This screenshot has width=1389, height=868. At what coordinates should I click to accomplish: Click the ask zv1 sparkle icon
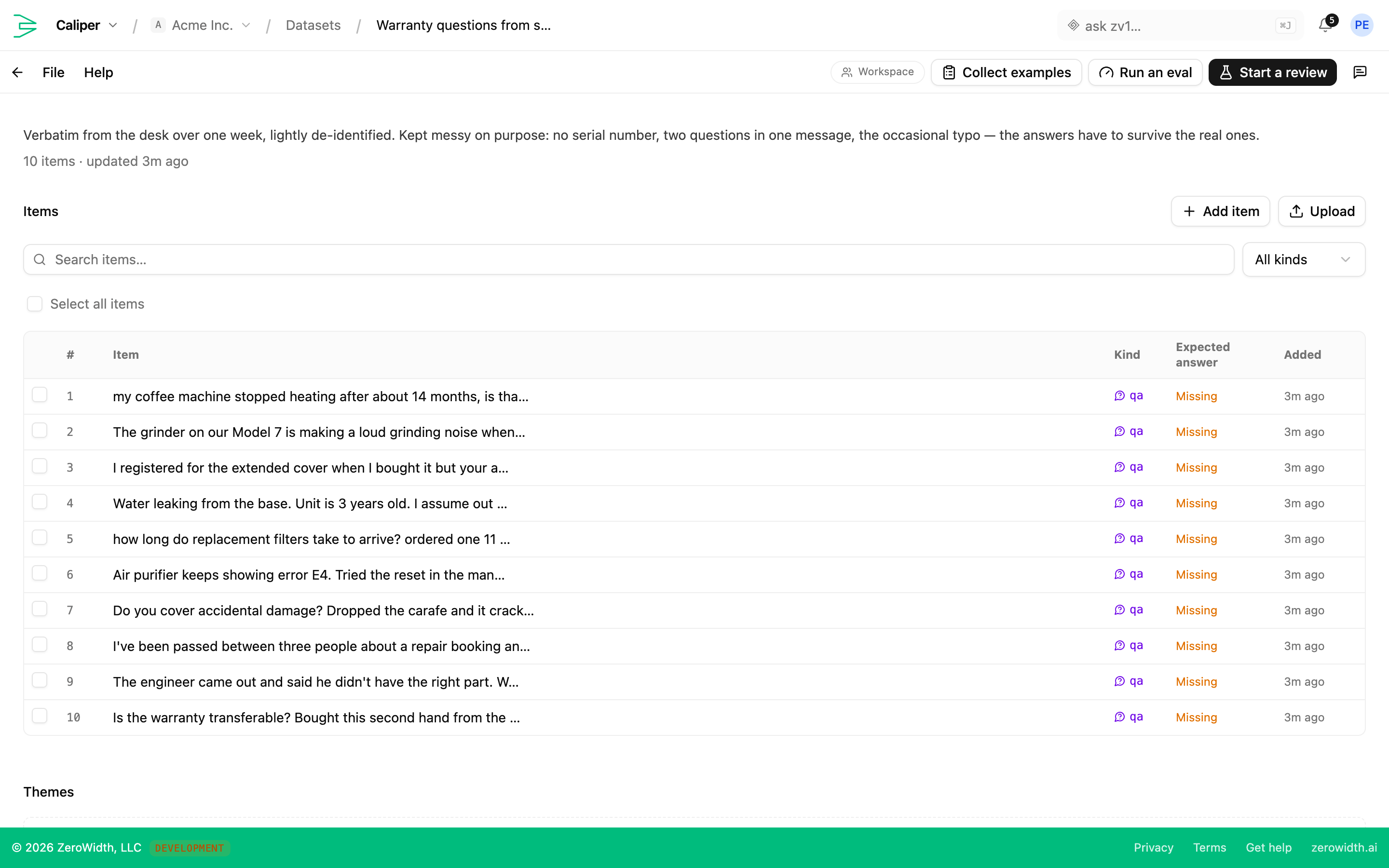click(x=1073, y=25)
